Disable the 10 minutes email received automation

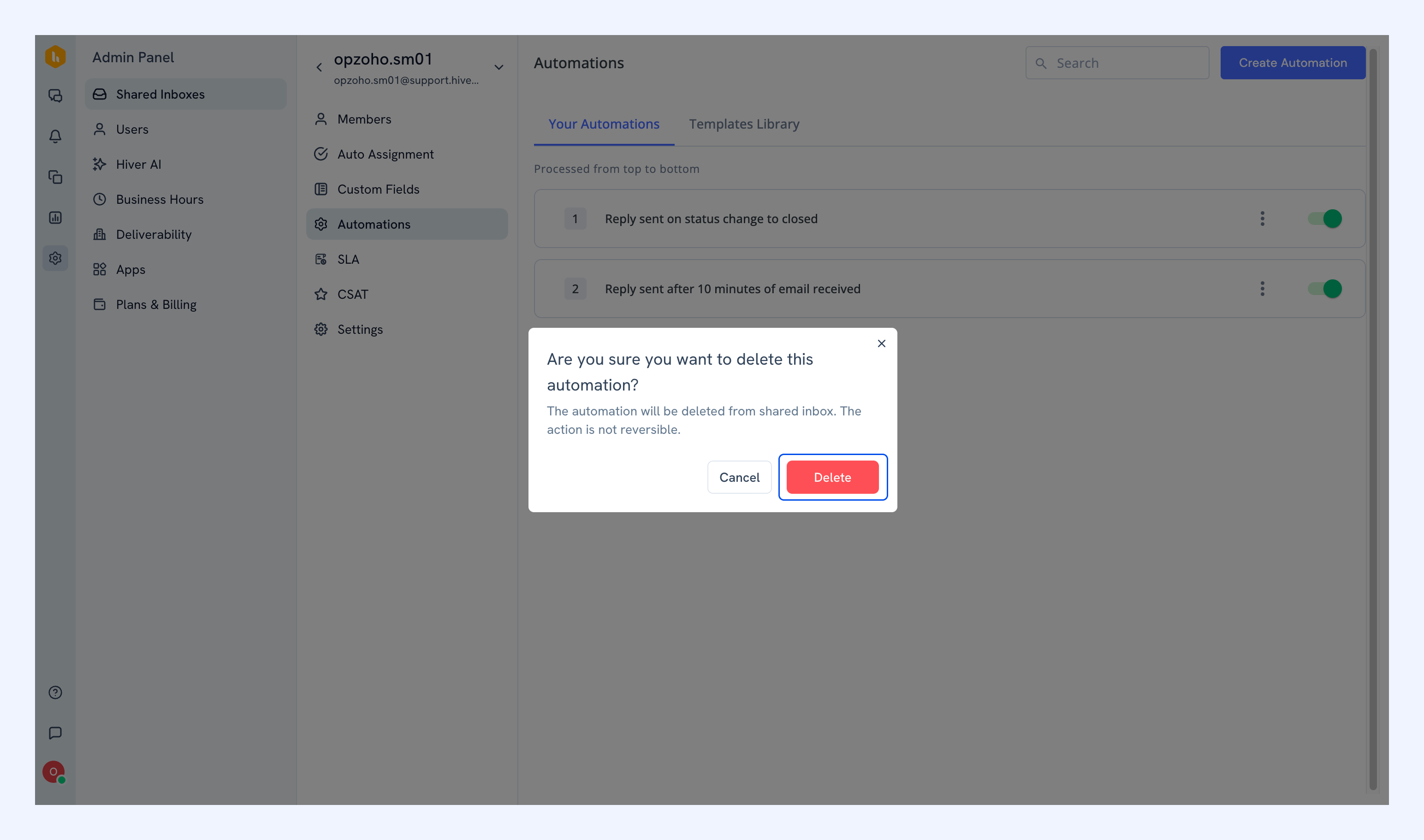click(x=1324, y=289)
